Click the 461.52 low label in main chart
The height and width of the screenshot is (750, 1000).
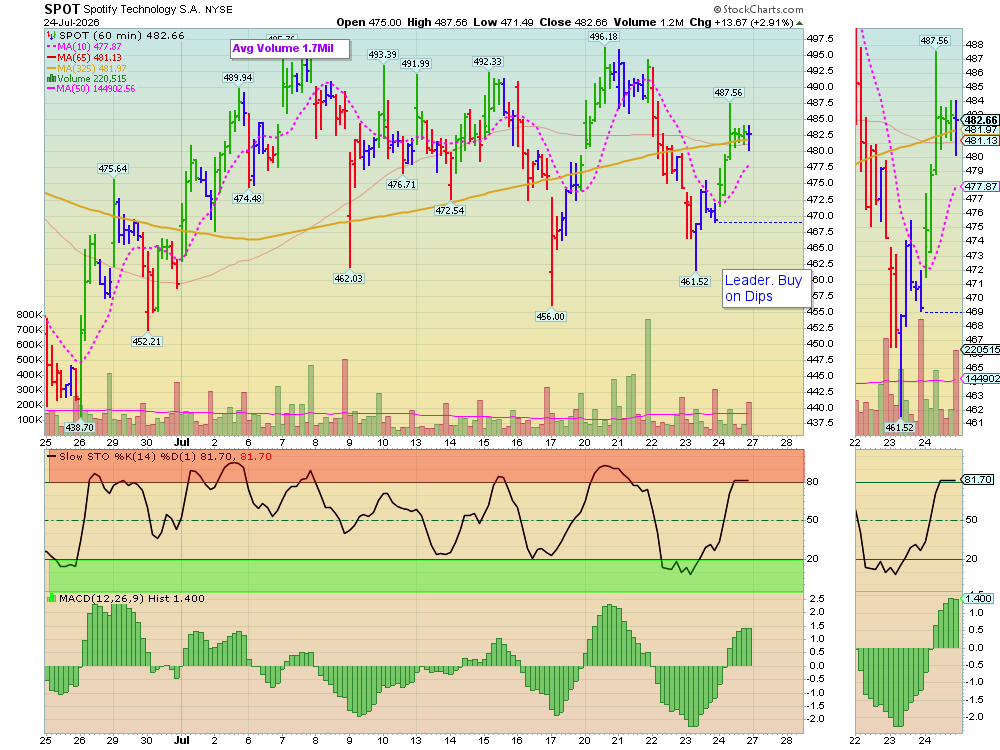(695, 282)
